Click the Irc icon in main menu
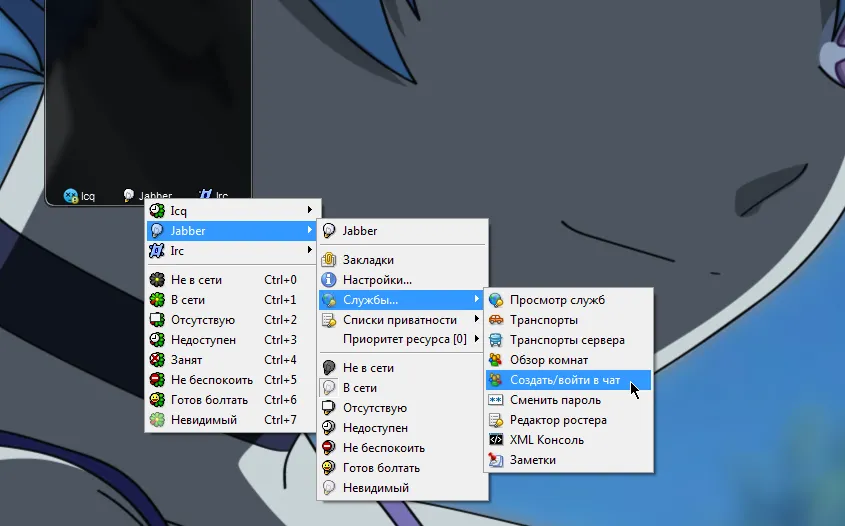This screenshot has height=526, width=845. click(157, 251)
